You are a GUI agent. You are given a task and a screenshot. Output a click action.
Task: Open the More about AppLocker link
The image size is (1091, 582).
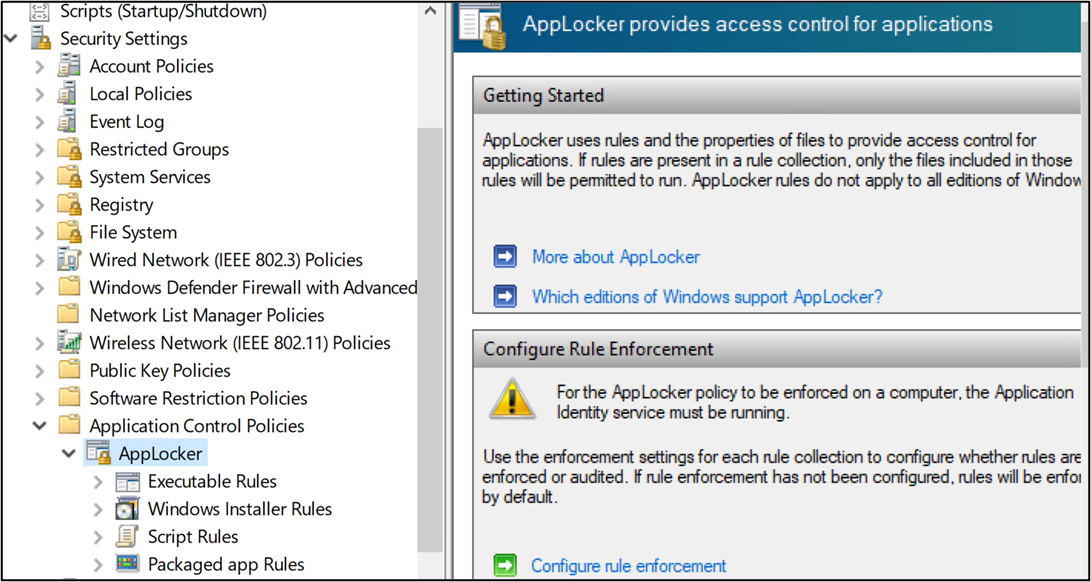pos(616,257)
